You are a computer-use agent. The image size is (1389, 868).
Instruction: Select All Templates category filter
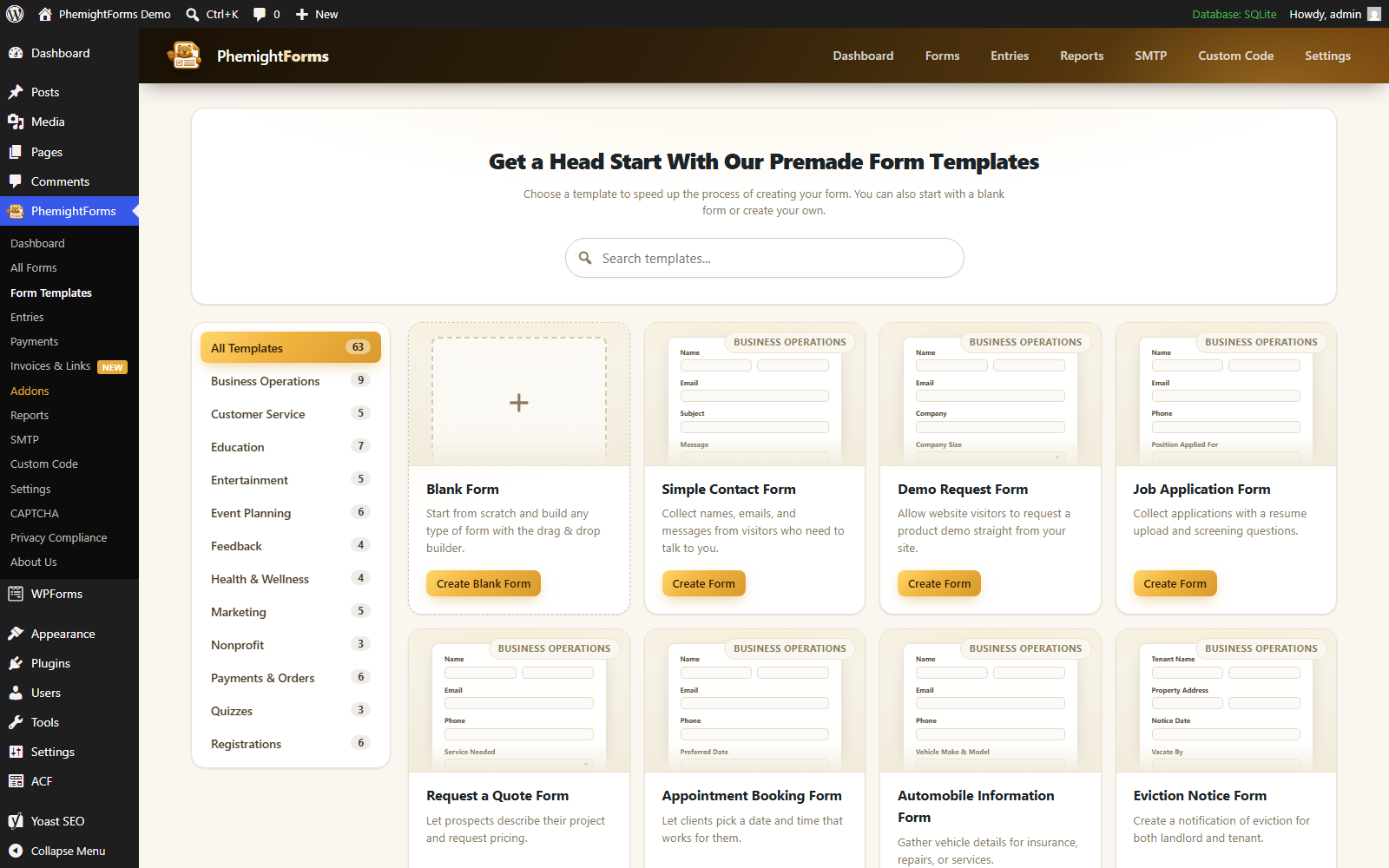(291, 347)
